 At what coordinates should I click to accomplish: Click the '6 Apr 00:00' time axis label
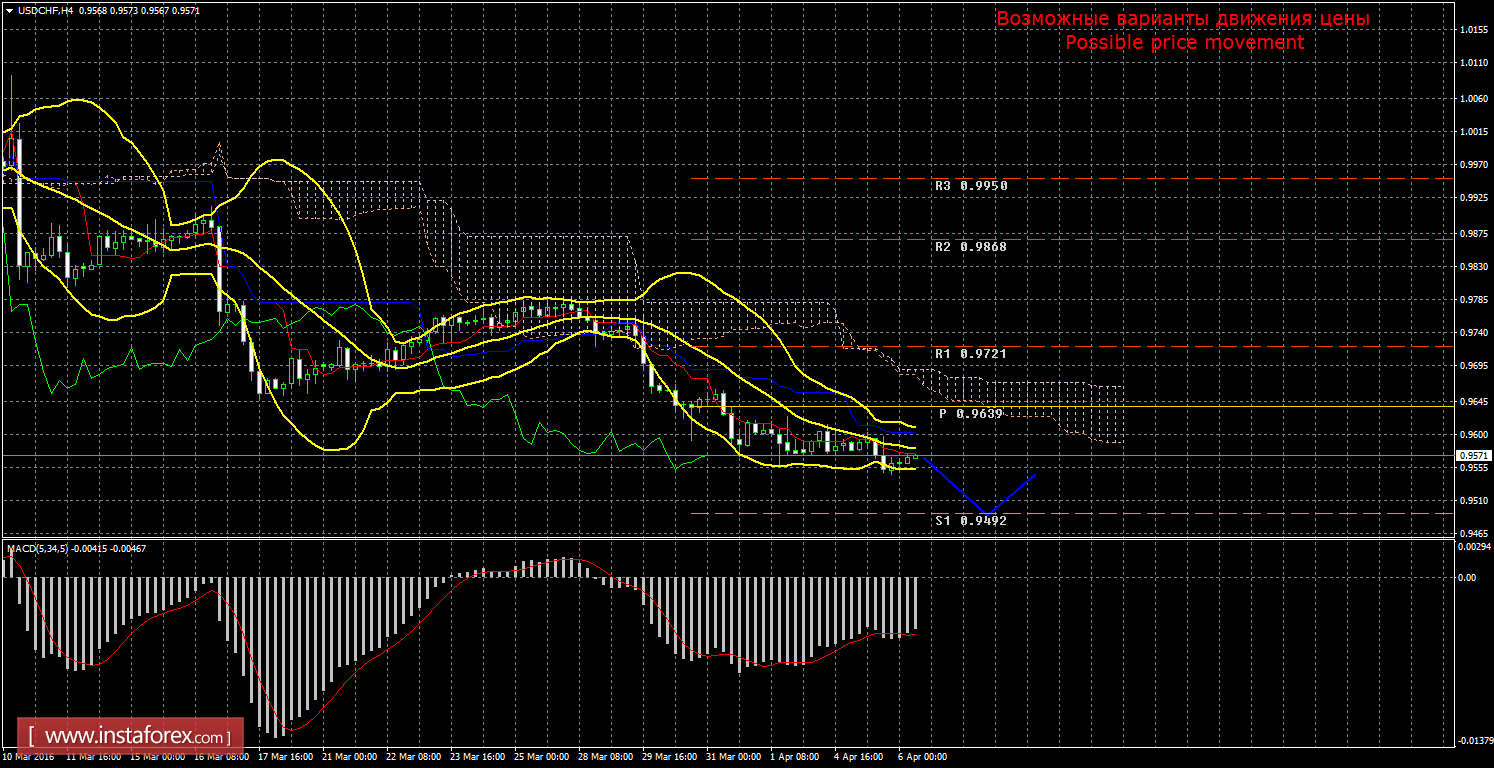922,757
